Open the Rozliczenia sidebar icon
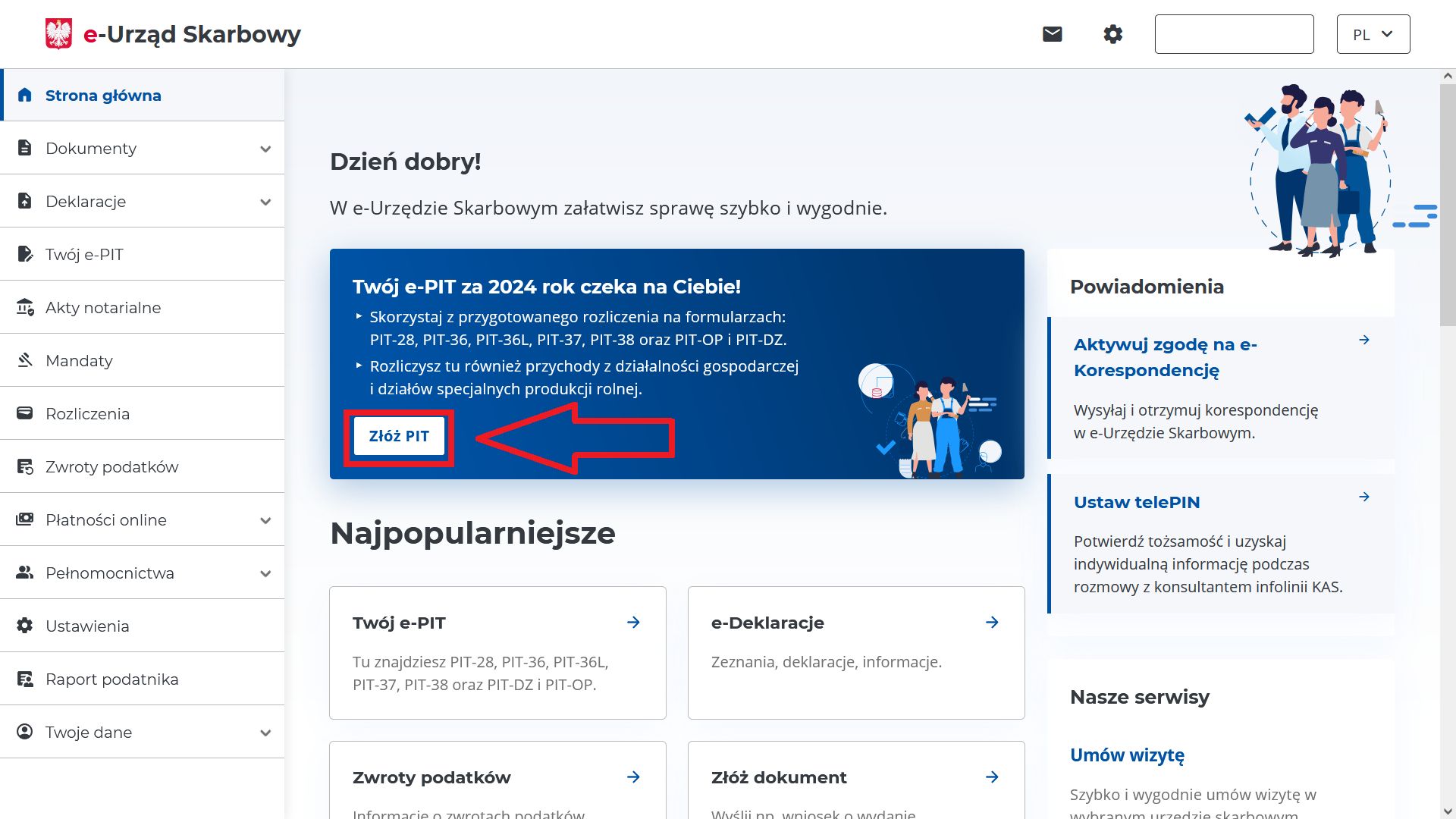The image size is (1456, 819). point(25,413)
